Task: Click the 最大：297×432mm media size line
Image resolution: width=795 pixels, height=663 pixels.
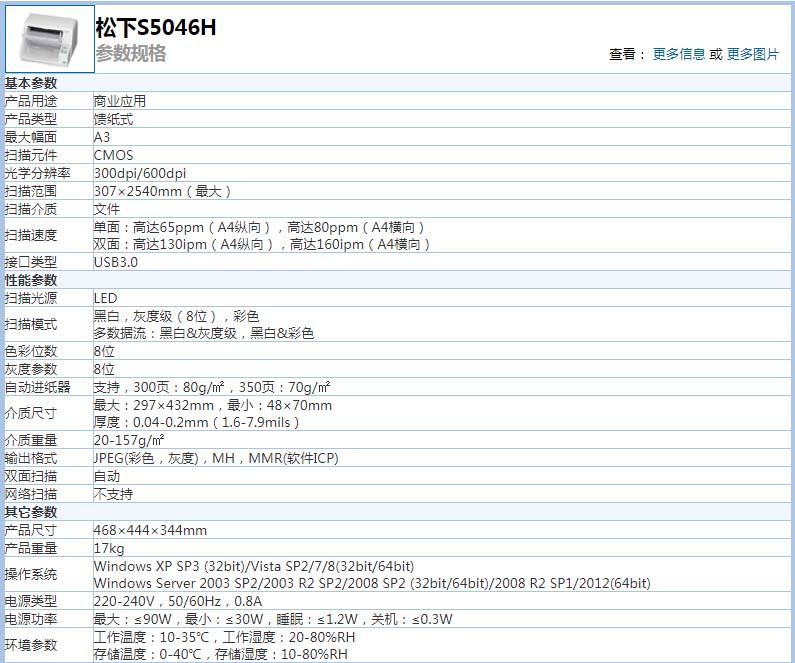Action: pyautogui.click(x=213, y=405)
